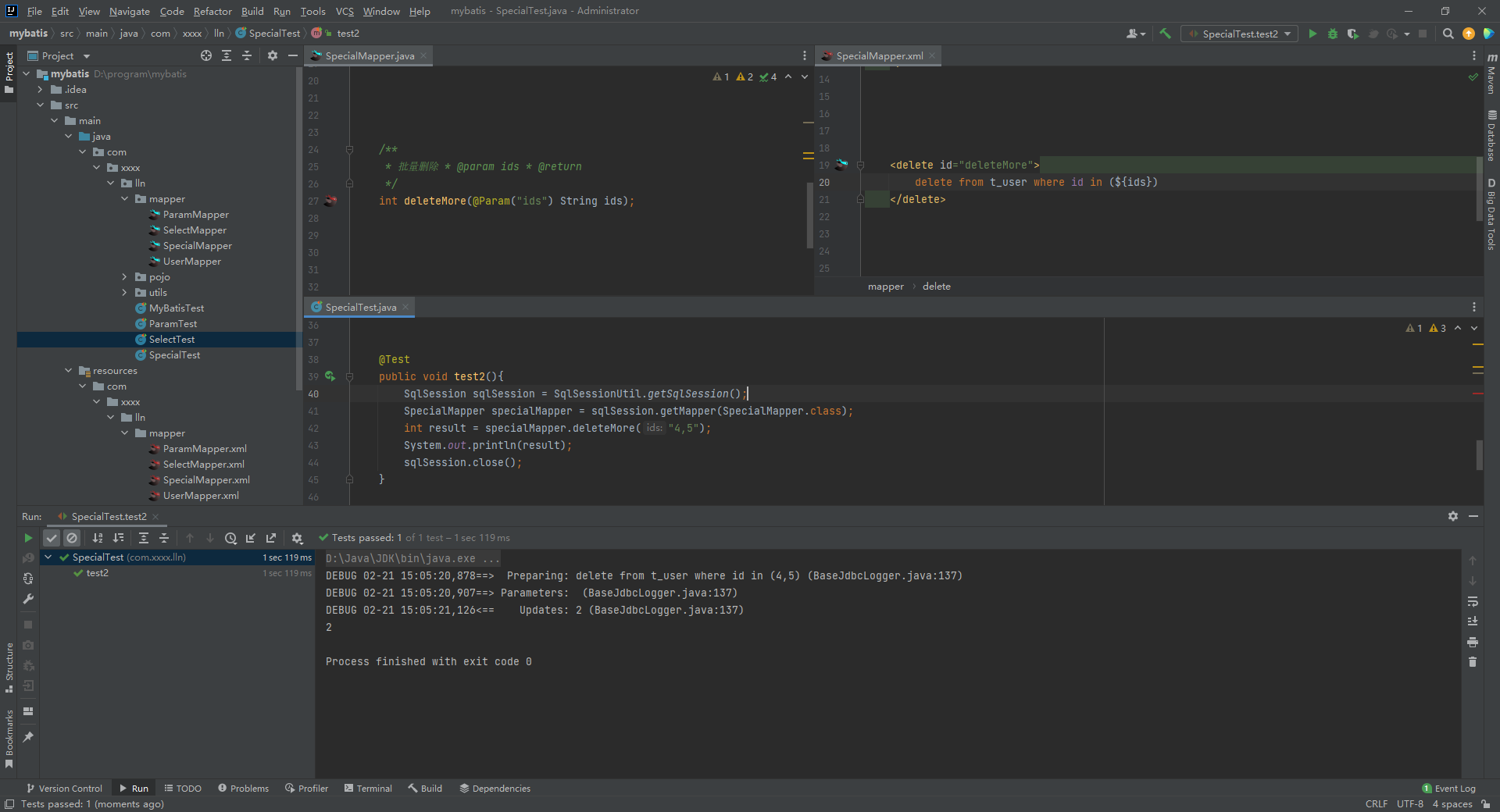Expand the pojo folder in project tree
The height and width of the screenshot is (812, 1500).
click(124, 277)
